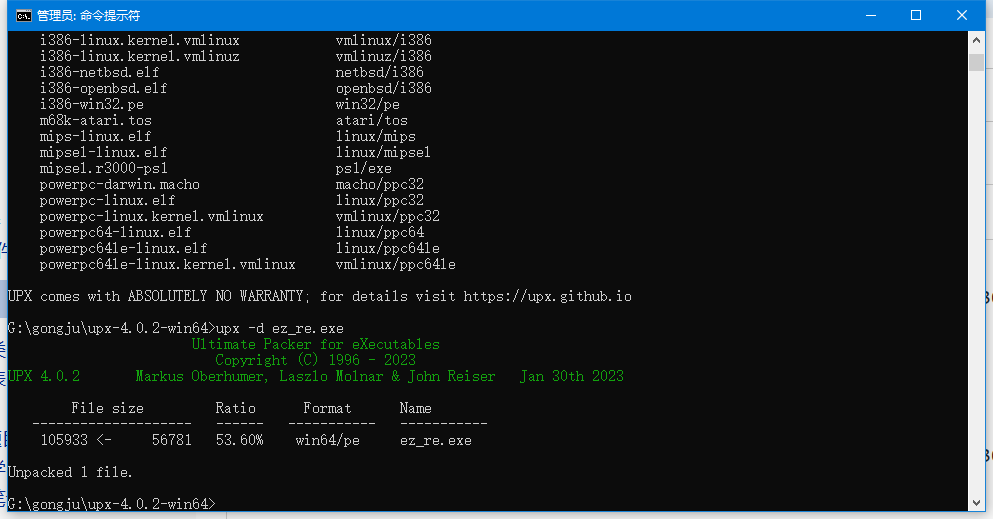Image resolution: width=993 pixels, height=519 pixels.
Task: Minimize the Command Prompt window
Action: tap(869, 15)
